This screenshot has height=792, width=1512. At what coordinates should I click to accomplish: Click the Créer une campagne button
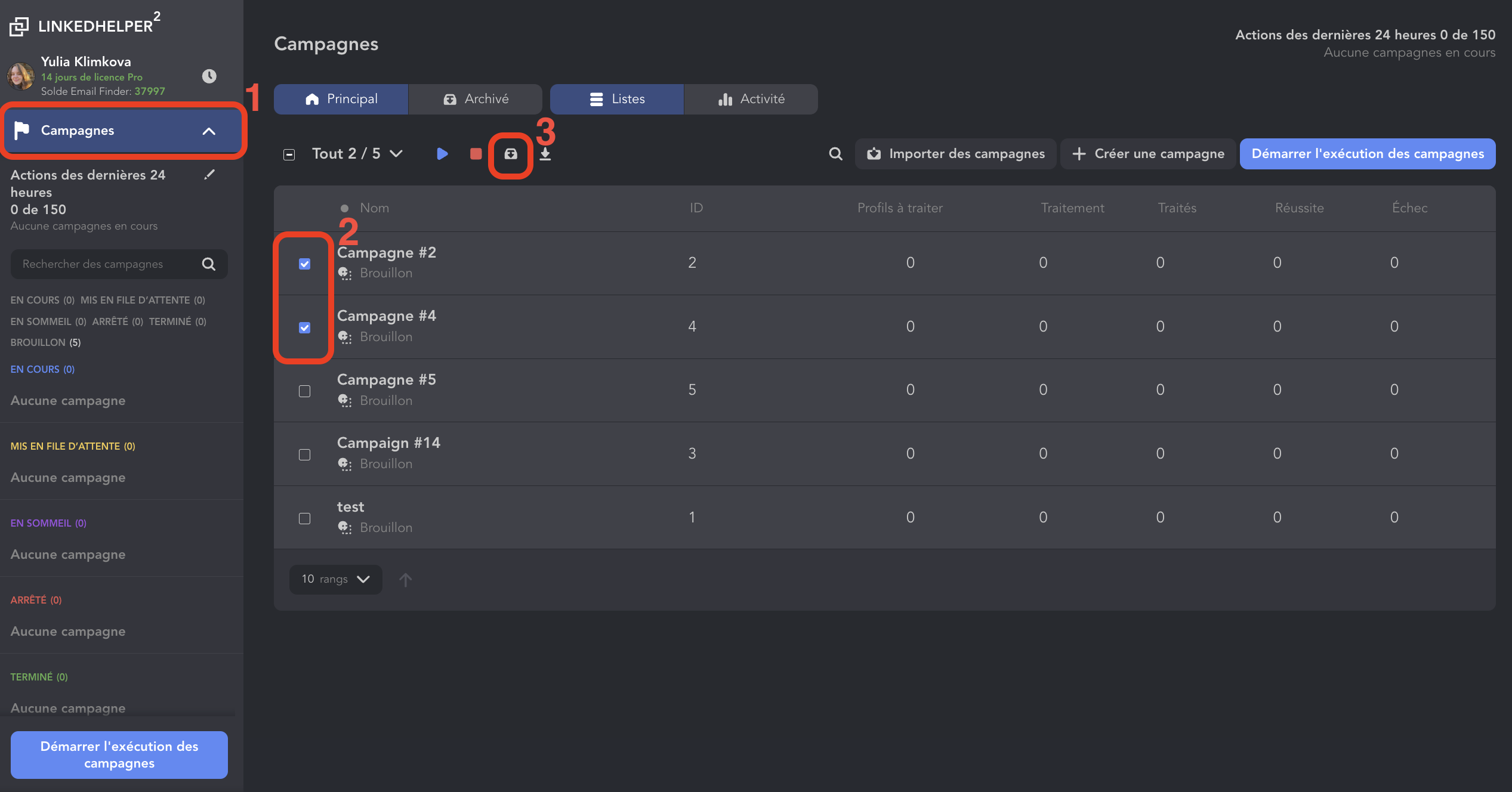tap(1147, 154)
